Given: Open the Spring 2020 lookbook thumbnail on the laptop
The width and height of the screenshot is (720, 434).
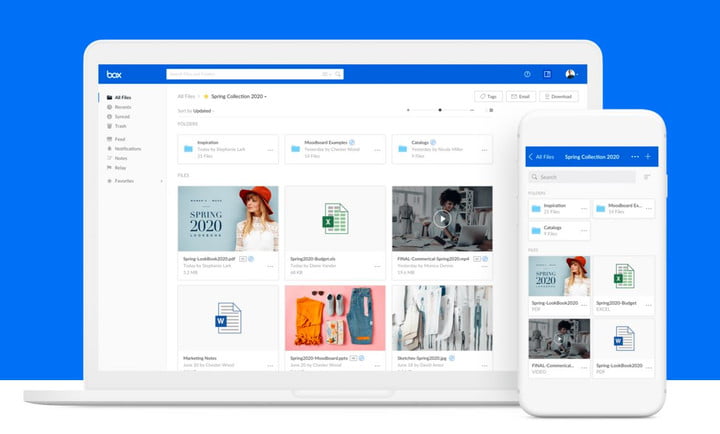Looking at the screenshot, I should pyautogui.click(x=228, y=219).
